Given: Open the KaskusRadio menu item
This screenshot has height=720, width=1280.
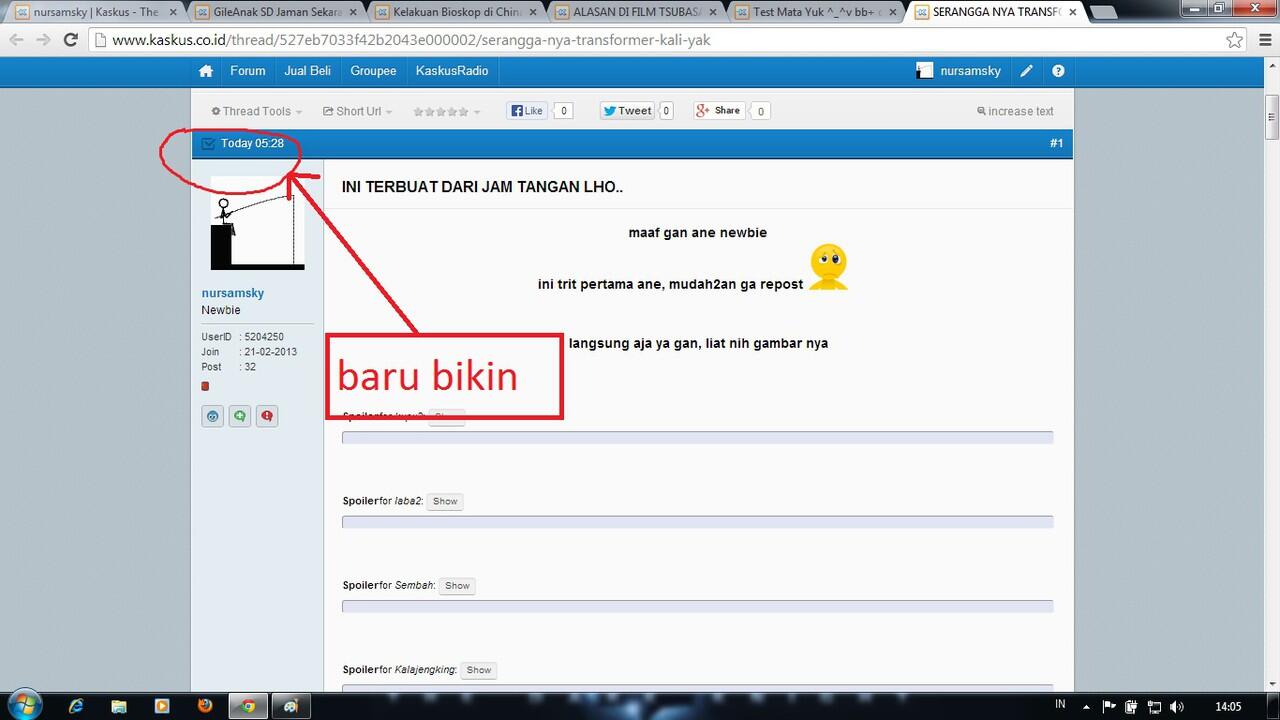Looking at the screenshot, I should click(x=452, y=71).
